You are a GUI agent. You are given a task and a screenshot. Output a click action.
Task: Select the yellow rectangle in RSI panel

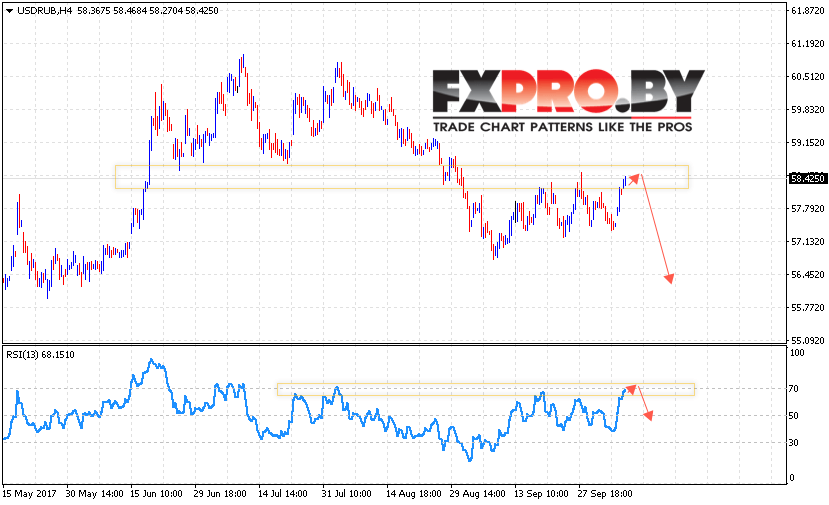[485, 389]
